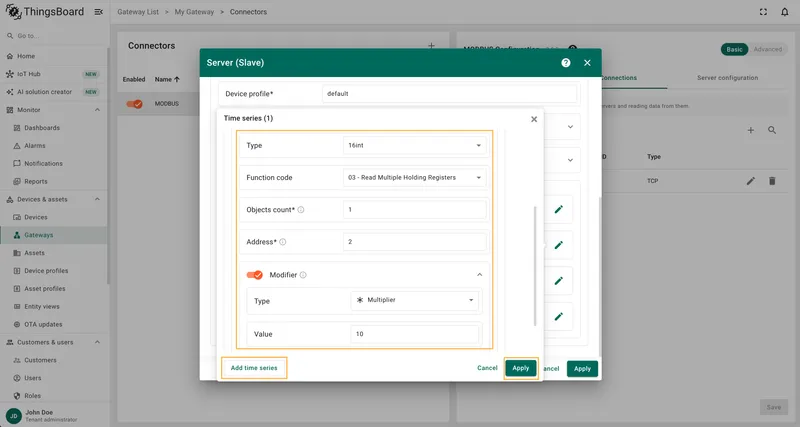Add a new server plus icon
Screen dimensions: 800x427
[751, 131]
